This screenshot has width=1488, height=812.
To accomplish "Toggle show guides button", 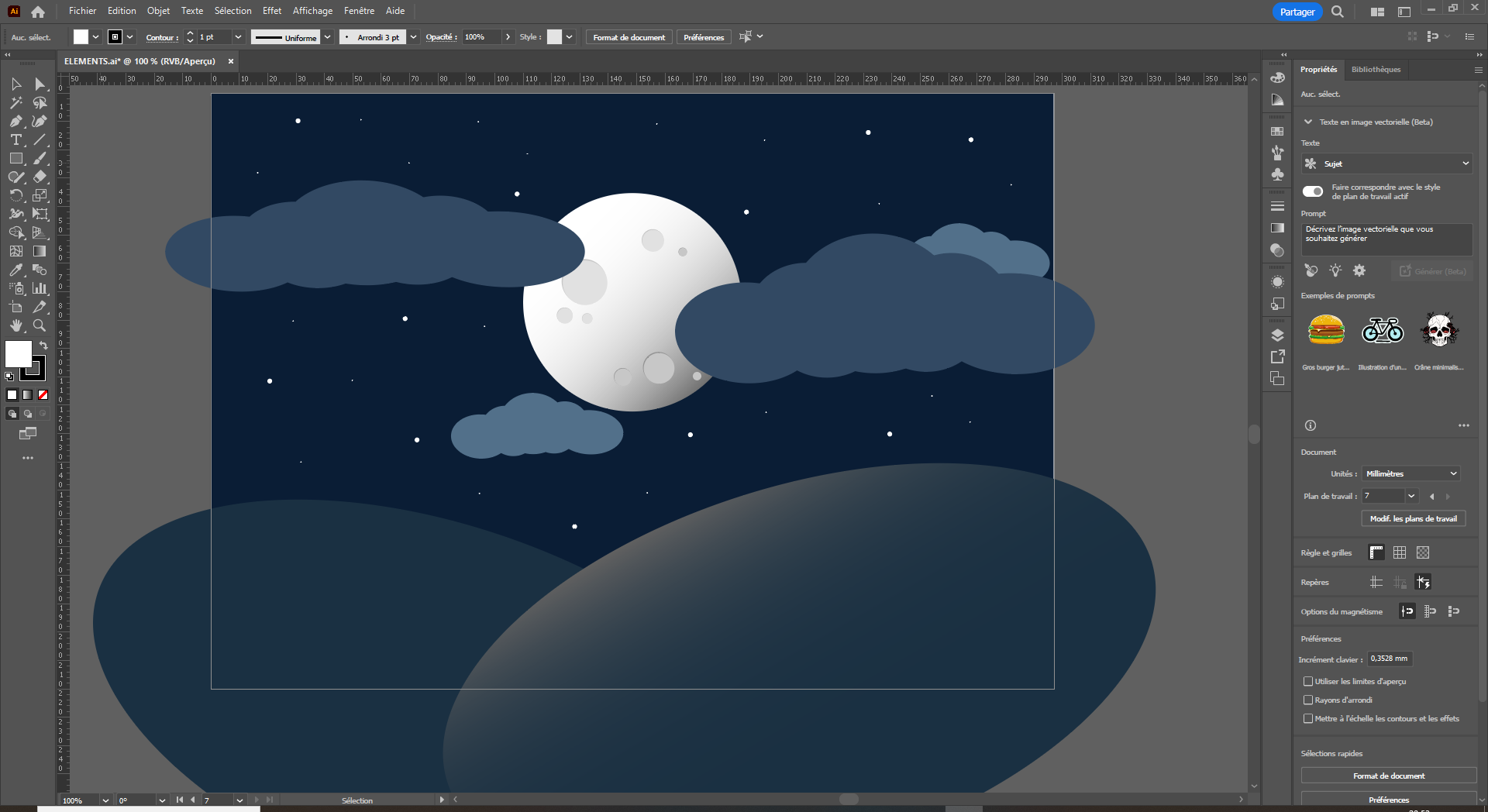I will point(1376,582).
